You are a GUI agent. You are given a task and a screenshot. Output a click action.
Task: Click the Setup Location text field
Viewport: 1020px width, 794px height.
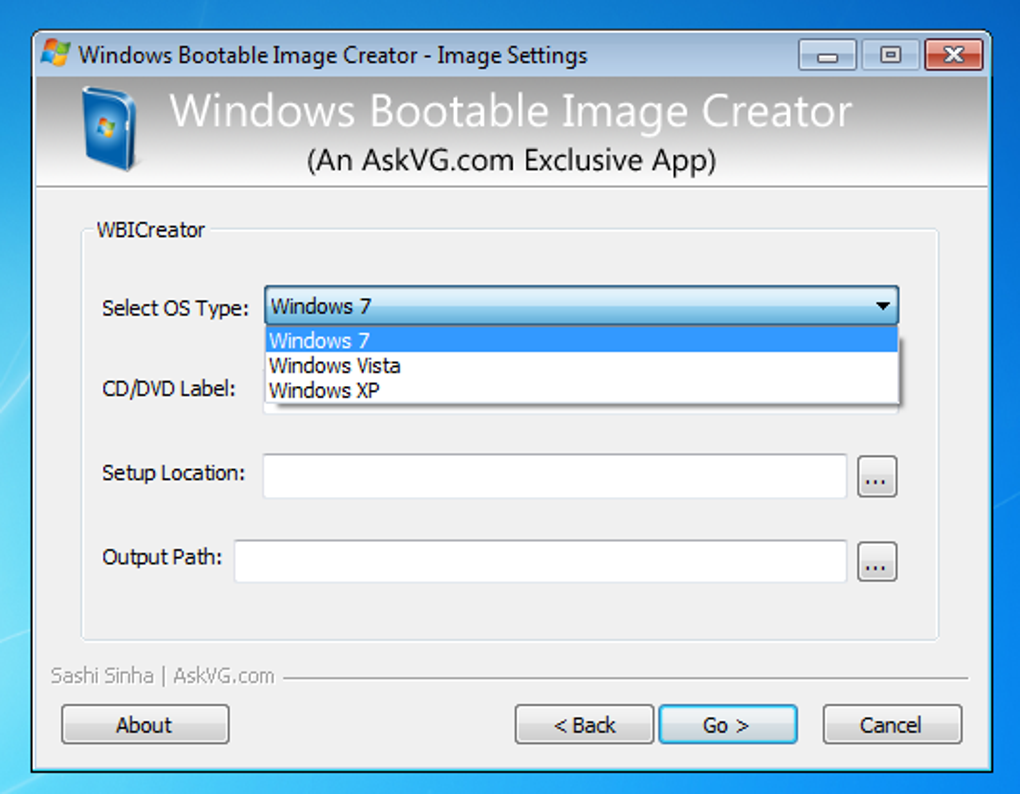pyautogui.click(x=555, y=476)
